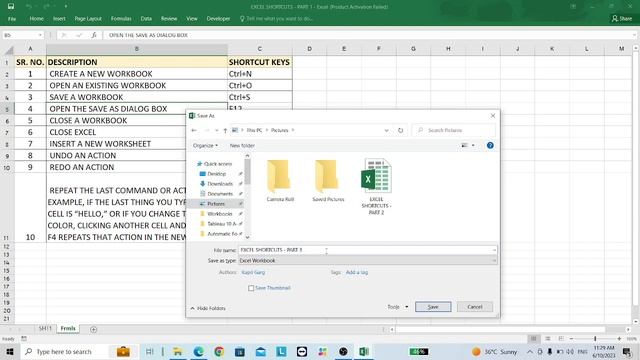The image size is (640, 360).
Task: Click the New sheet plus icon
Action: point(93,329)
